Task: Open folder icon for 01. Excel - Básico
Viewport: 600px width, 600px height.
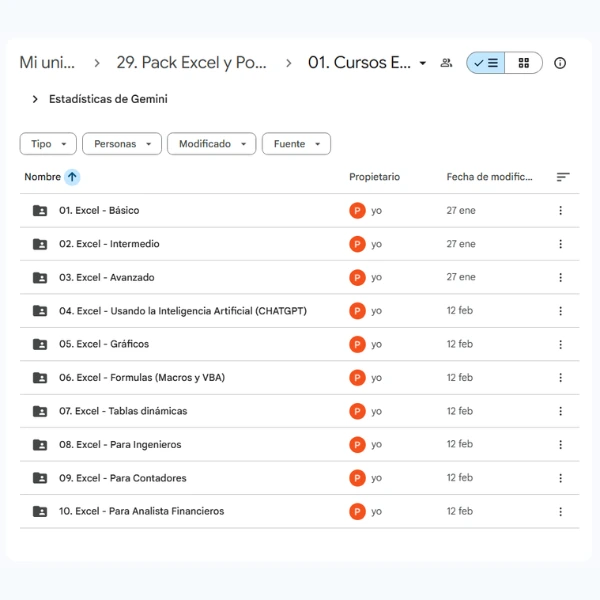Action: 40,210
